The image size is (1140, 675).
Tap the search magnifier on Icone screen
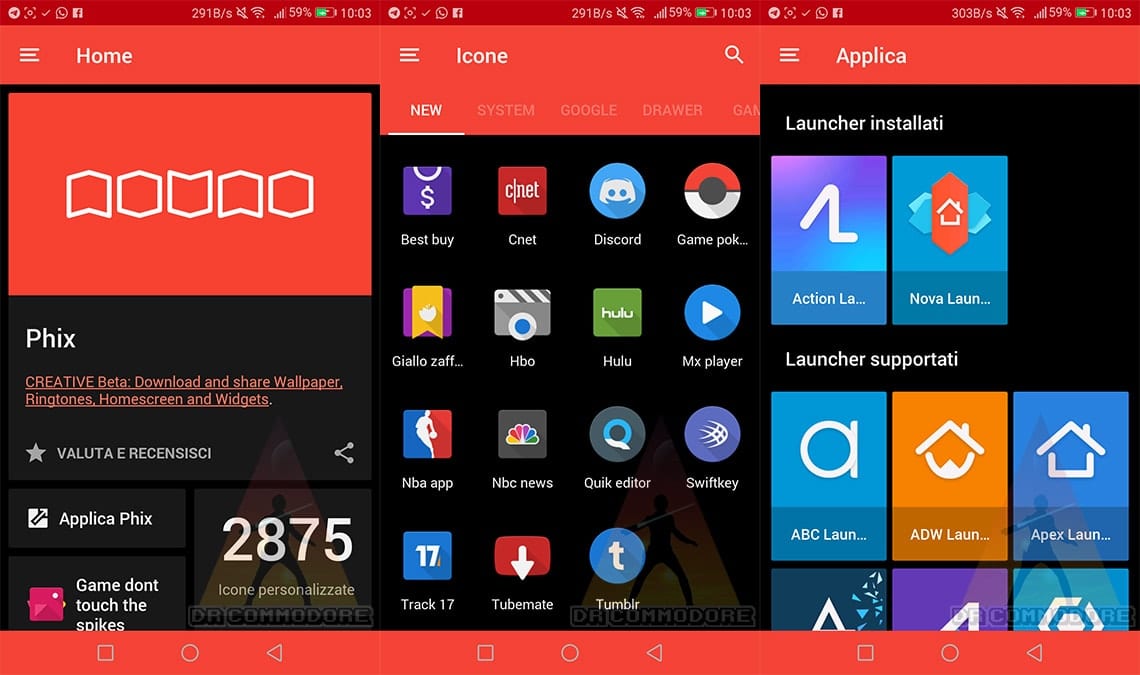coord(734,55)
